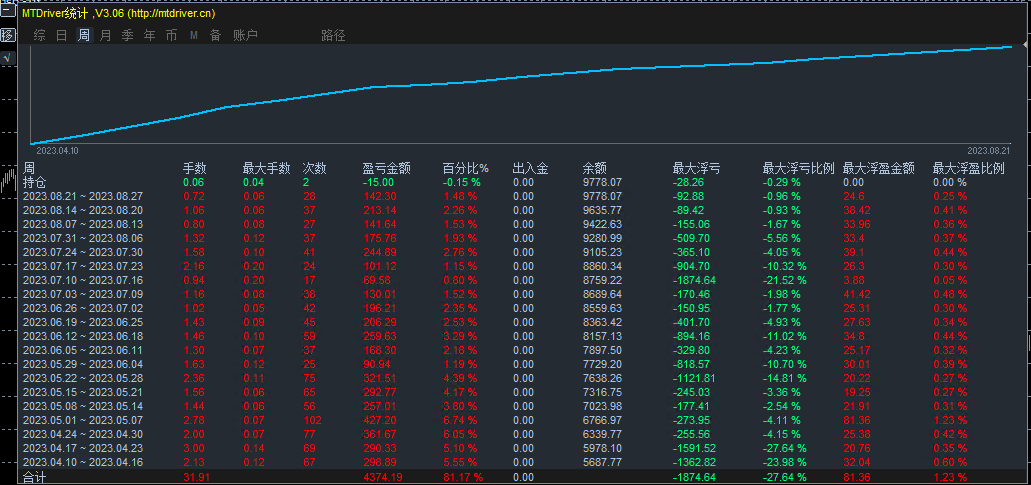
Task: Open the 综 overview statistics tab
Action: tap(39, 35)
